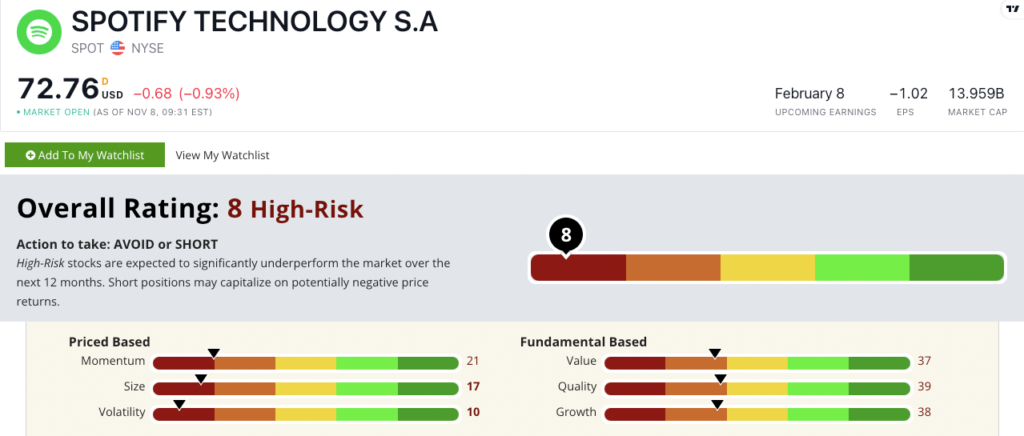Click the Size rating color bar
The width and height of the screenshot is (1024, 436).
(306, 388)
